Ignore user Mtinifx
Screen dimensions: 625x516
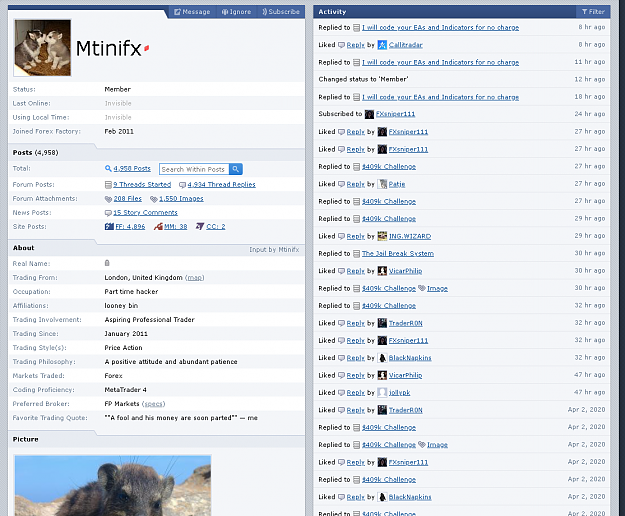point(237,12)
